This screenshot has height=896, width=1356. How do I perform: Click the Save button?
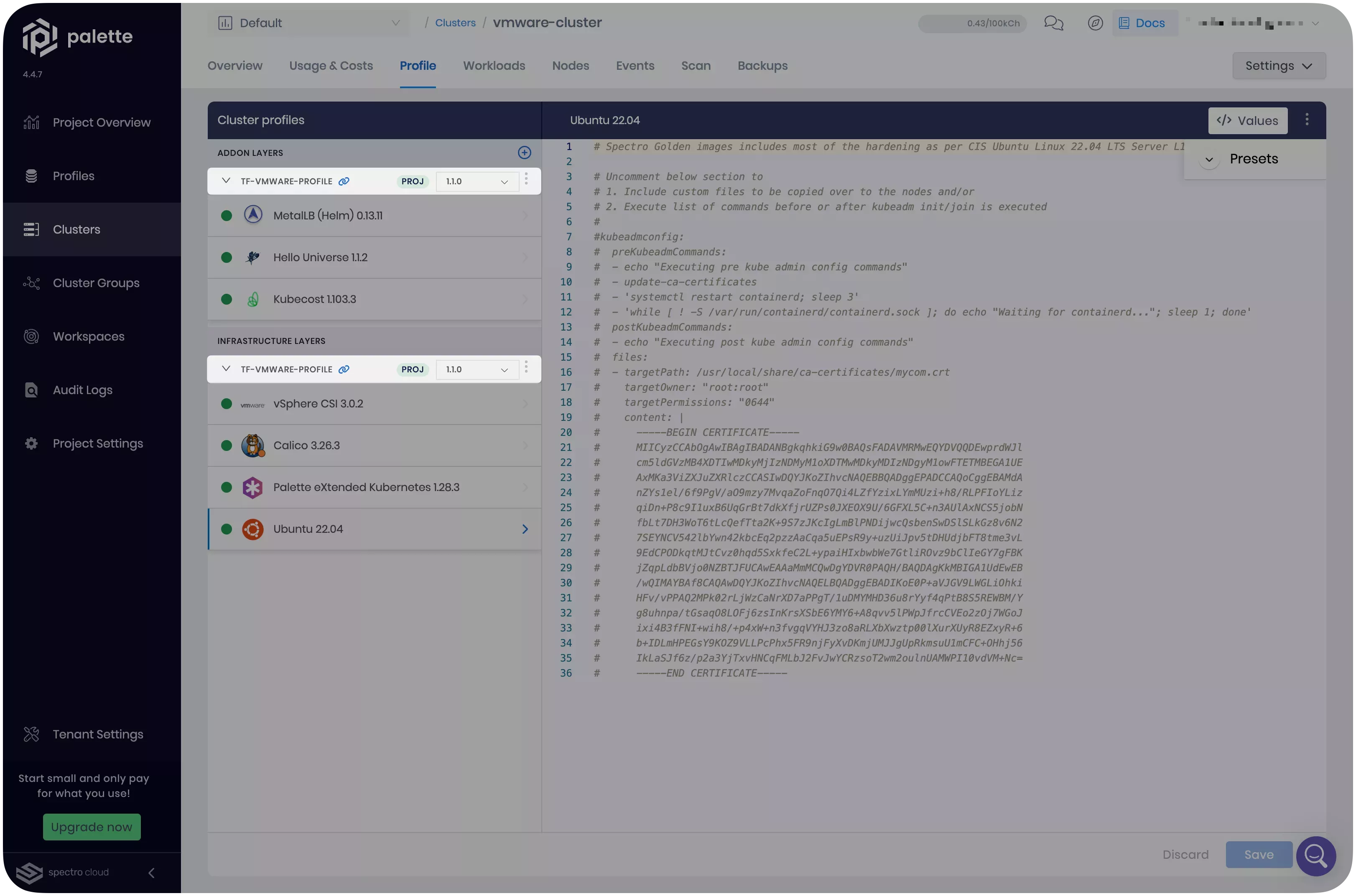click(x=1259, y=854)
